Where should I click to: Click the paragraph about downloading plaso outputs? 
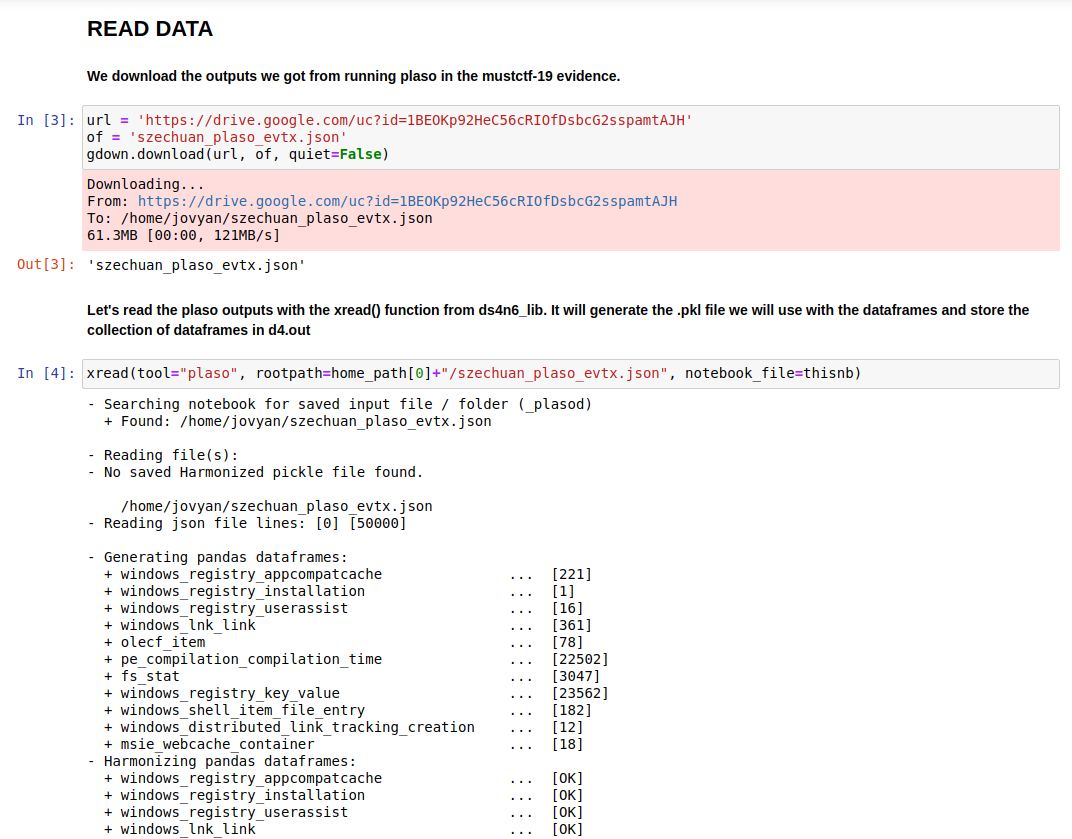coord(353,76)
